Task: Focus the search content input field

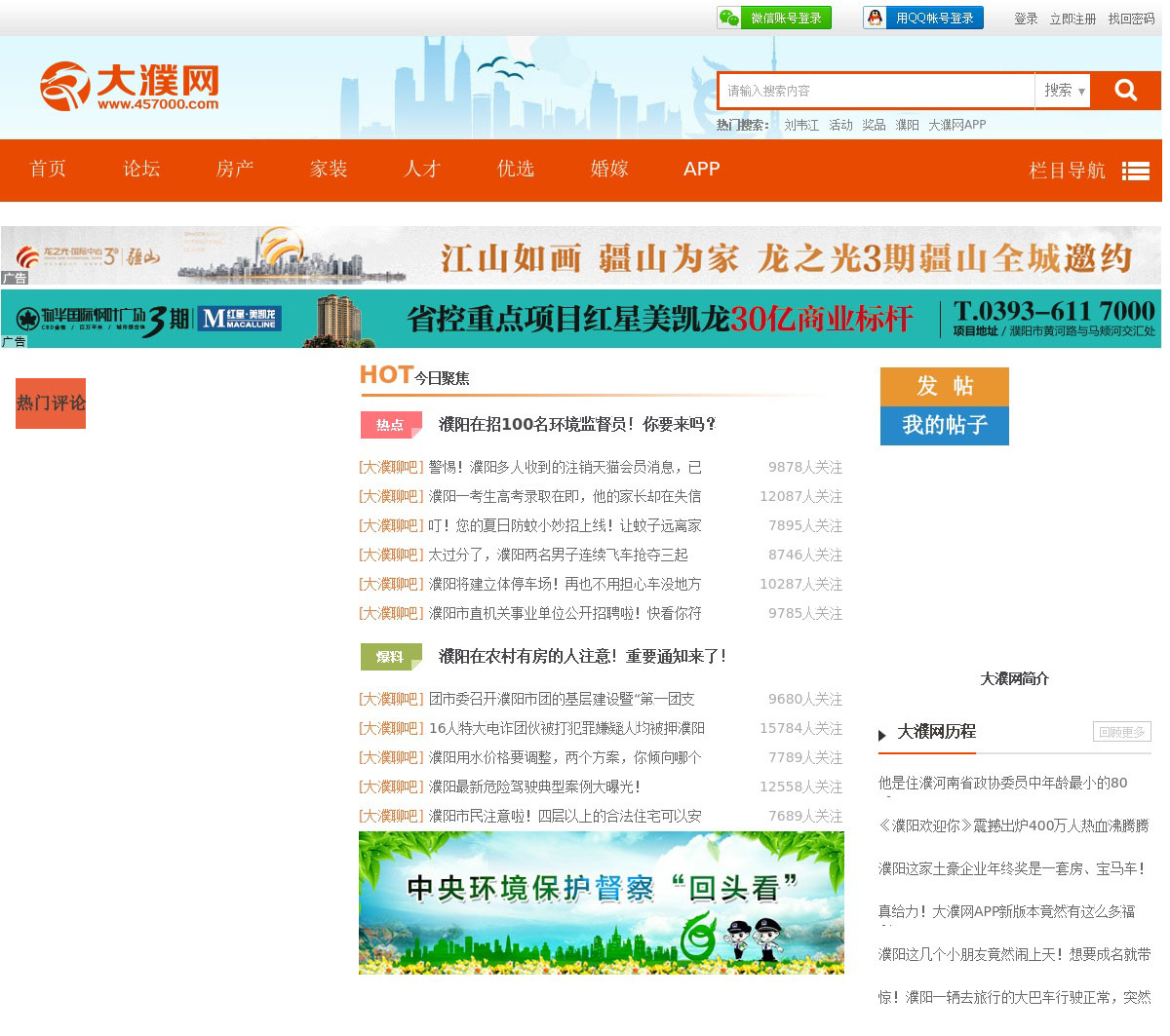Action: tap(876, 91)
